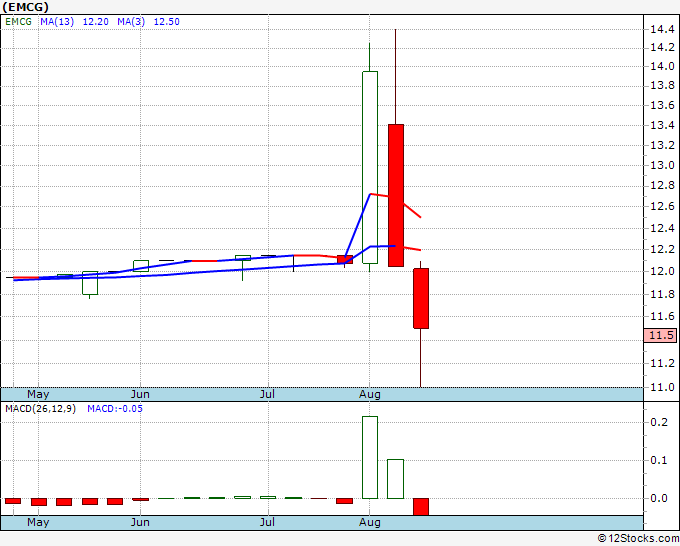
Task: Select the large red candlestick topping at 13.4
Action: click(x=396, y=195)
